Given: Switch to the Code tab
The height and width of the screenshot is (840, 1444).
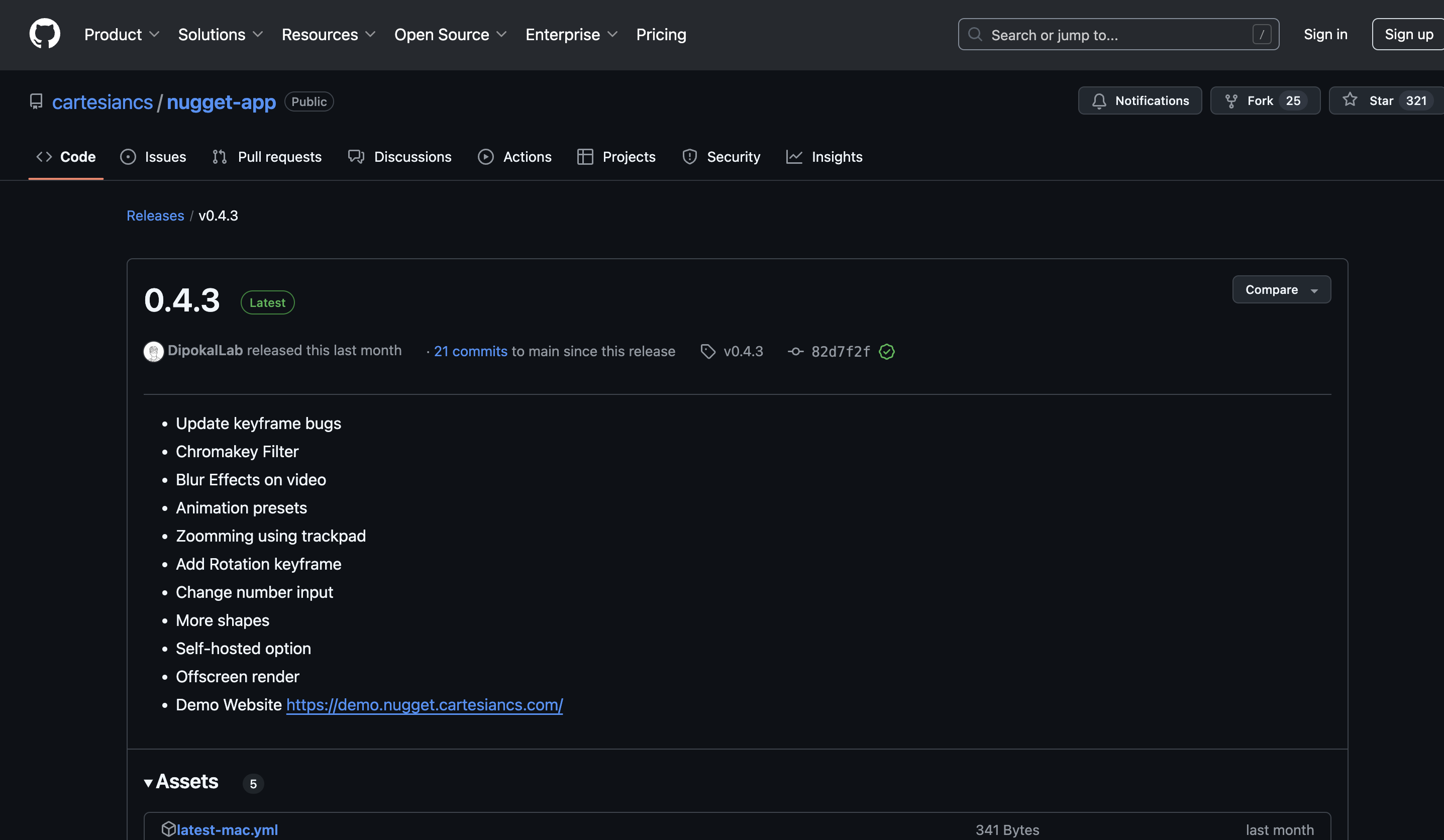Looking at the screenshot, I should (x=66, y=156).
